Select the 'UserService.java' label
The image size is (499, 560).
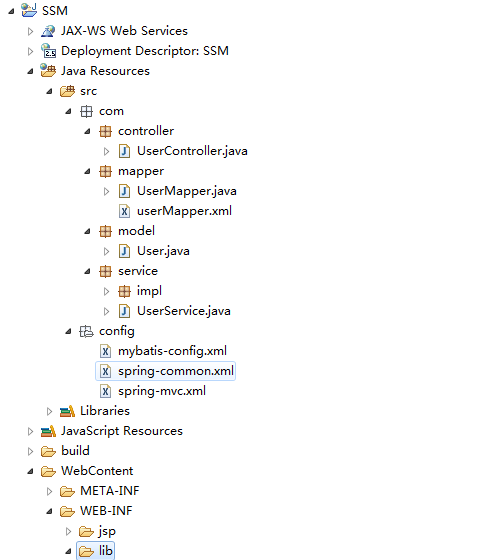pyautogui.click(x=184, y=311)
